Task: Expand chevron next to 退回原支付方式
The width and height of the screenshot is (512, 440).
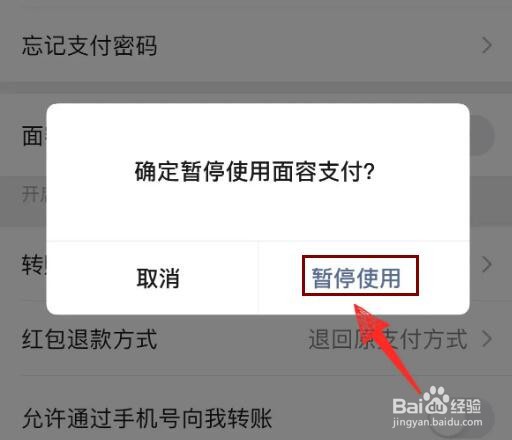Action: pos(487,339)
